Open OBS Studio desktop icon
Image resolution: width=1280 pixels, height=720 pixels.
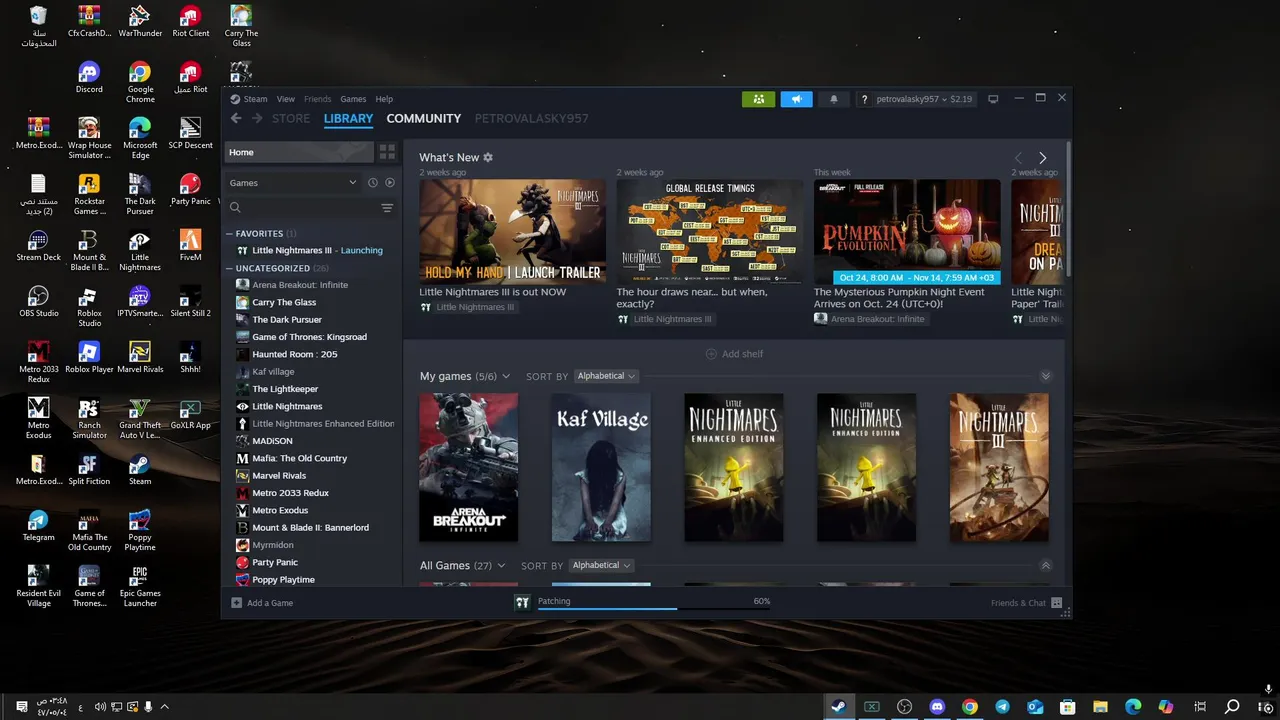click(38, 302)
